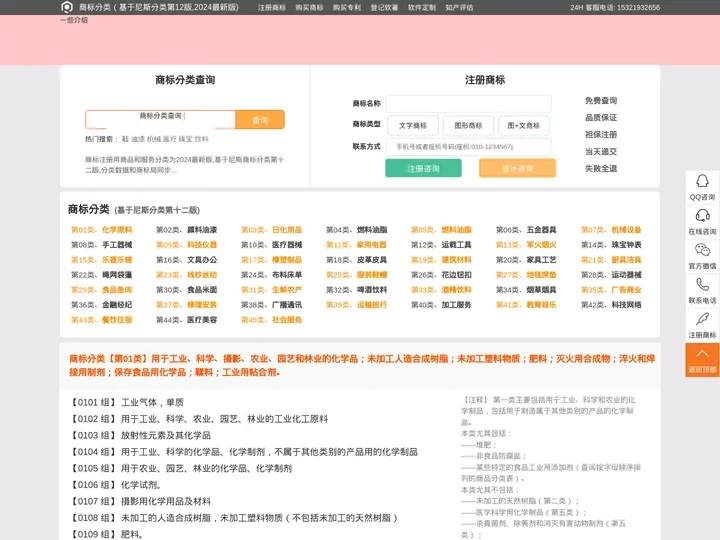Open 第12类 运输工具 category
Viewport: 720px width, 540px height.
coord(441,245)
